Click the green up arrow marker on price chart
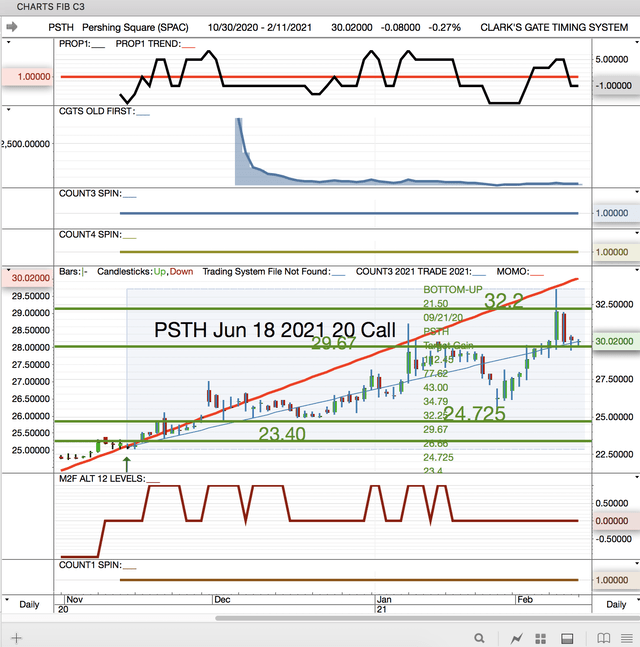This screenshot has height=647, width=640. [x=127, y=464]
